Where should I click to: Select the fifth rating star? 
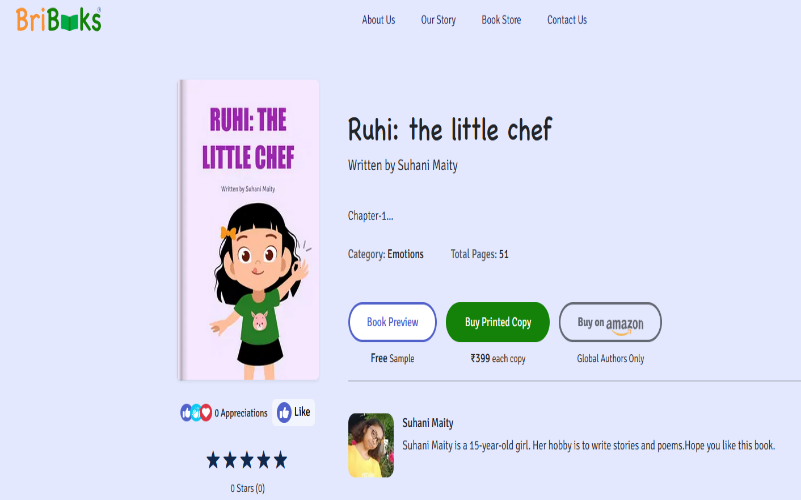click(280, 460)
